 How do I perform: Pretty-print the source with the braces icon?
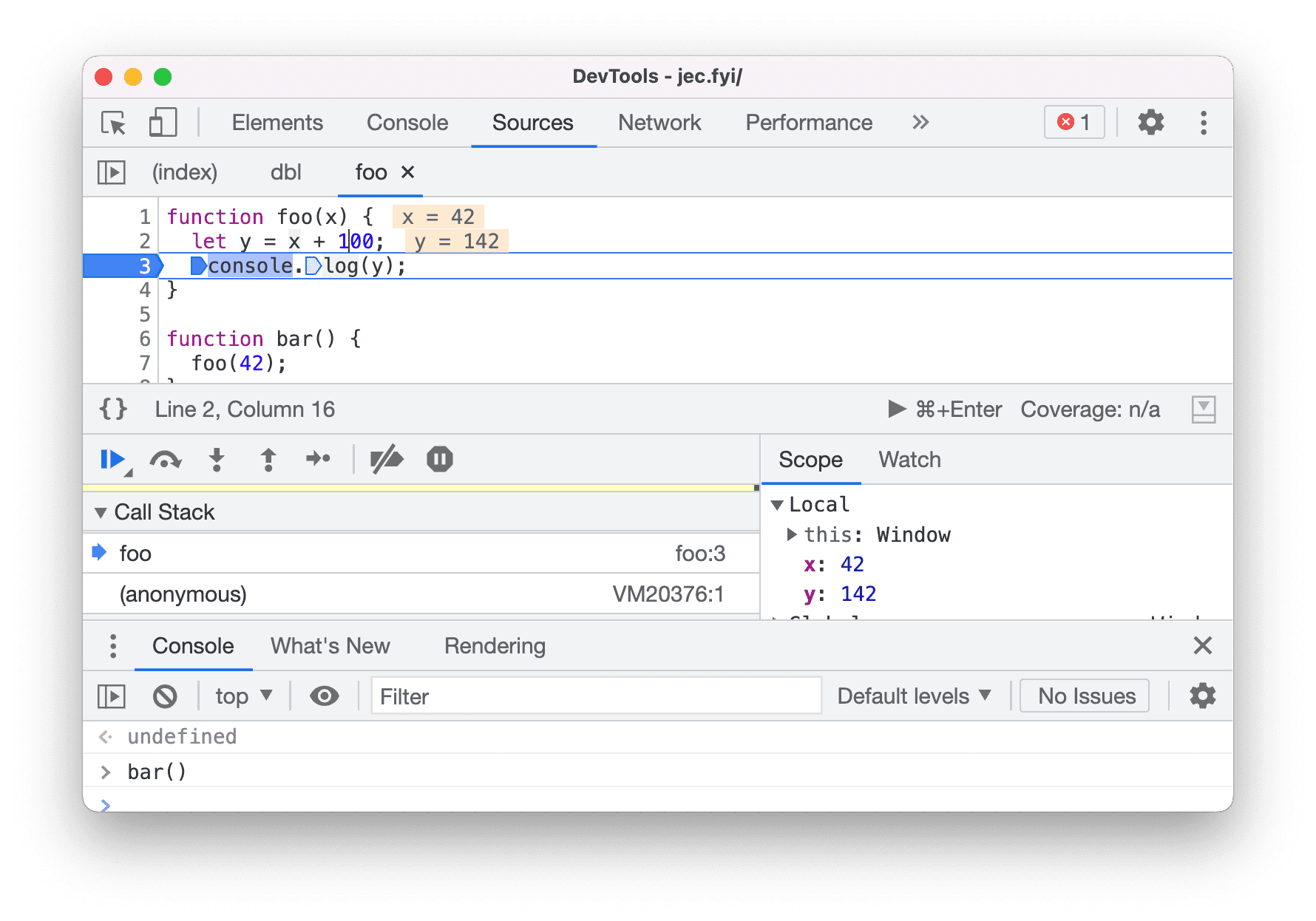tap(112, 409)
